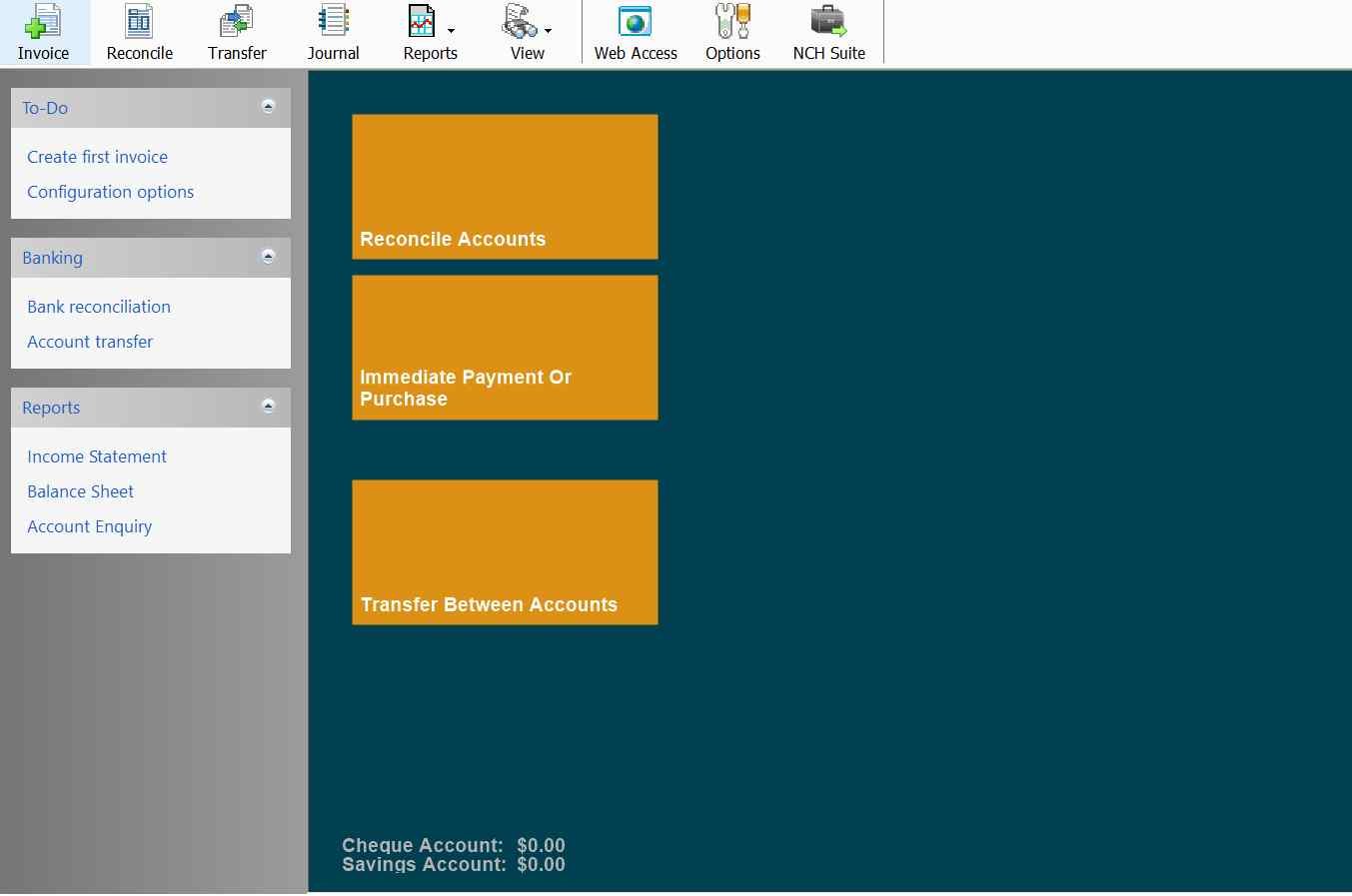The image size is (1352, 896).
Task: Expand the View dropdown arrow in toolbar
Action: tap(548, 31)
